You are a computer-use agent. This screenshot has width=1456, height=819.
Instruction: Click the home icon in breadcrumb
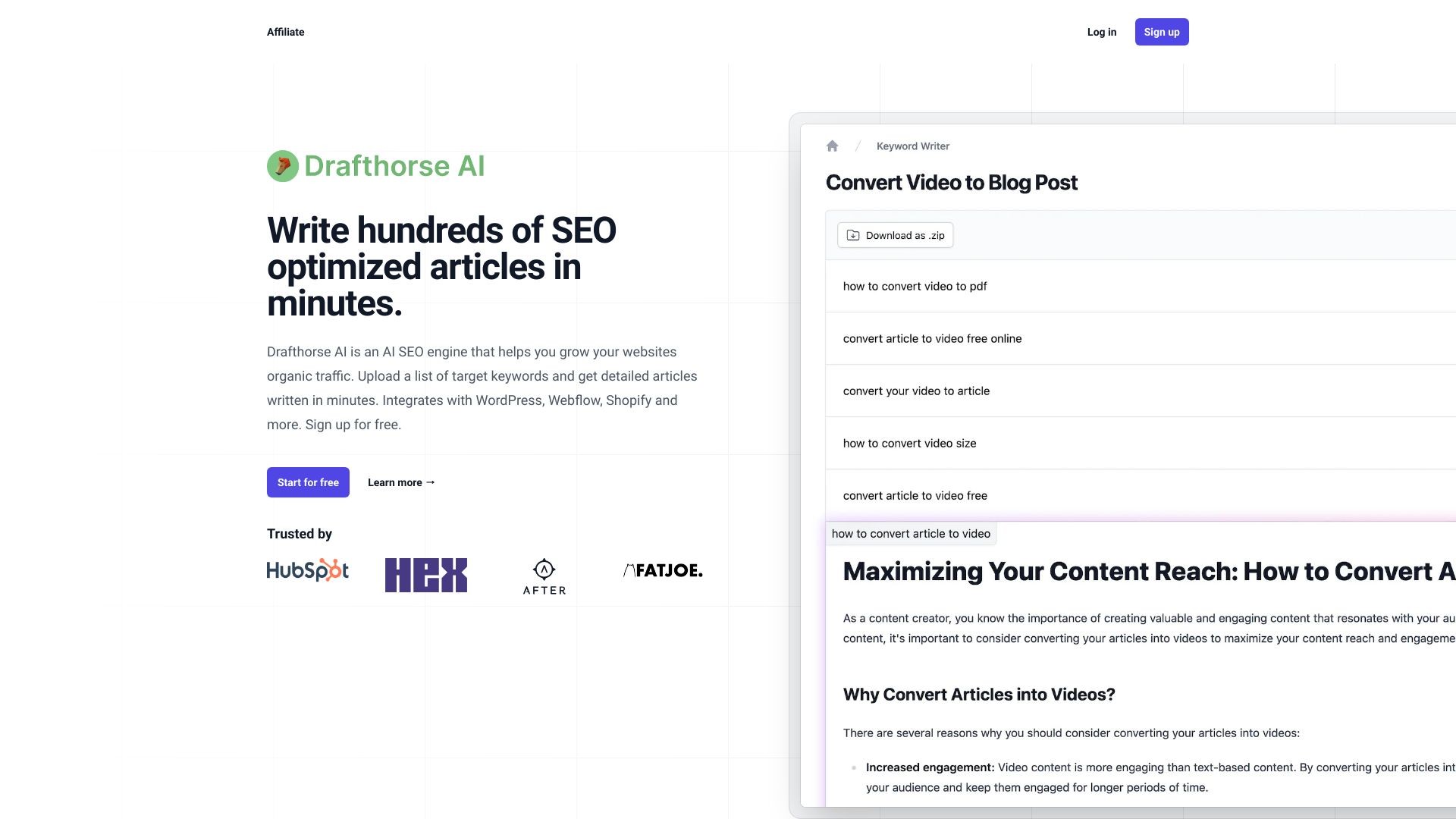coord(832,146)
